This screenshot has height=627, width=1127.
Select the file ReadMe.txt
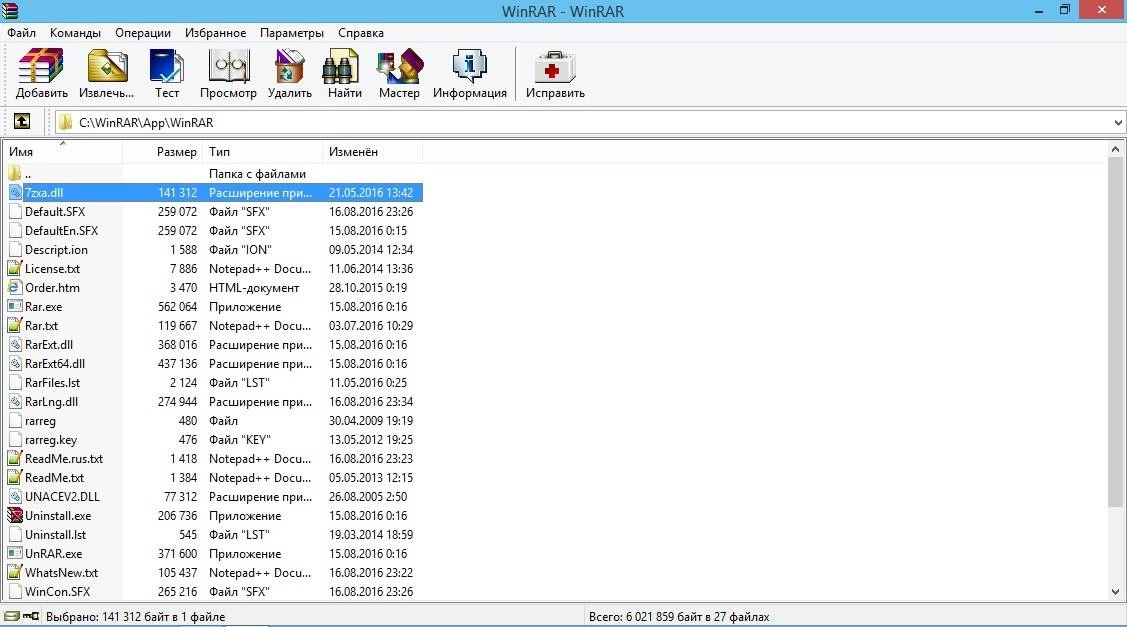[x=55, y=477]
